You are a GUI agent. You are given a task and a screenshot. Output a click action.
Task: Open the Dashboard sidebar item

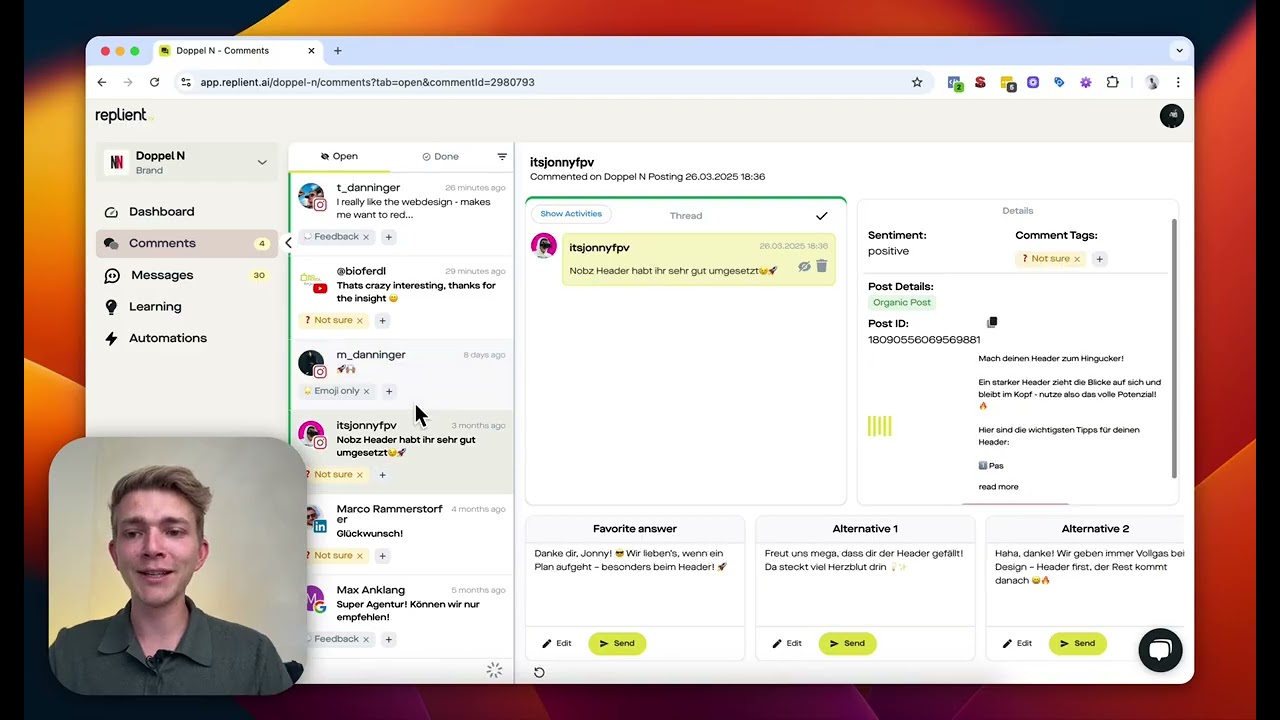pos(162,211)
